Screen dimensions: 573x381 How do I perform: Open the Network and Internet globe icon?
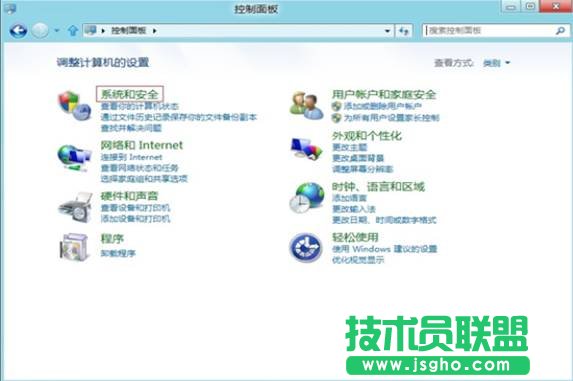(x=74, y=157)
